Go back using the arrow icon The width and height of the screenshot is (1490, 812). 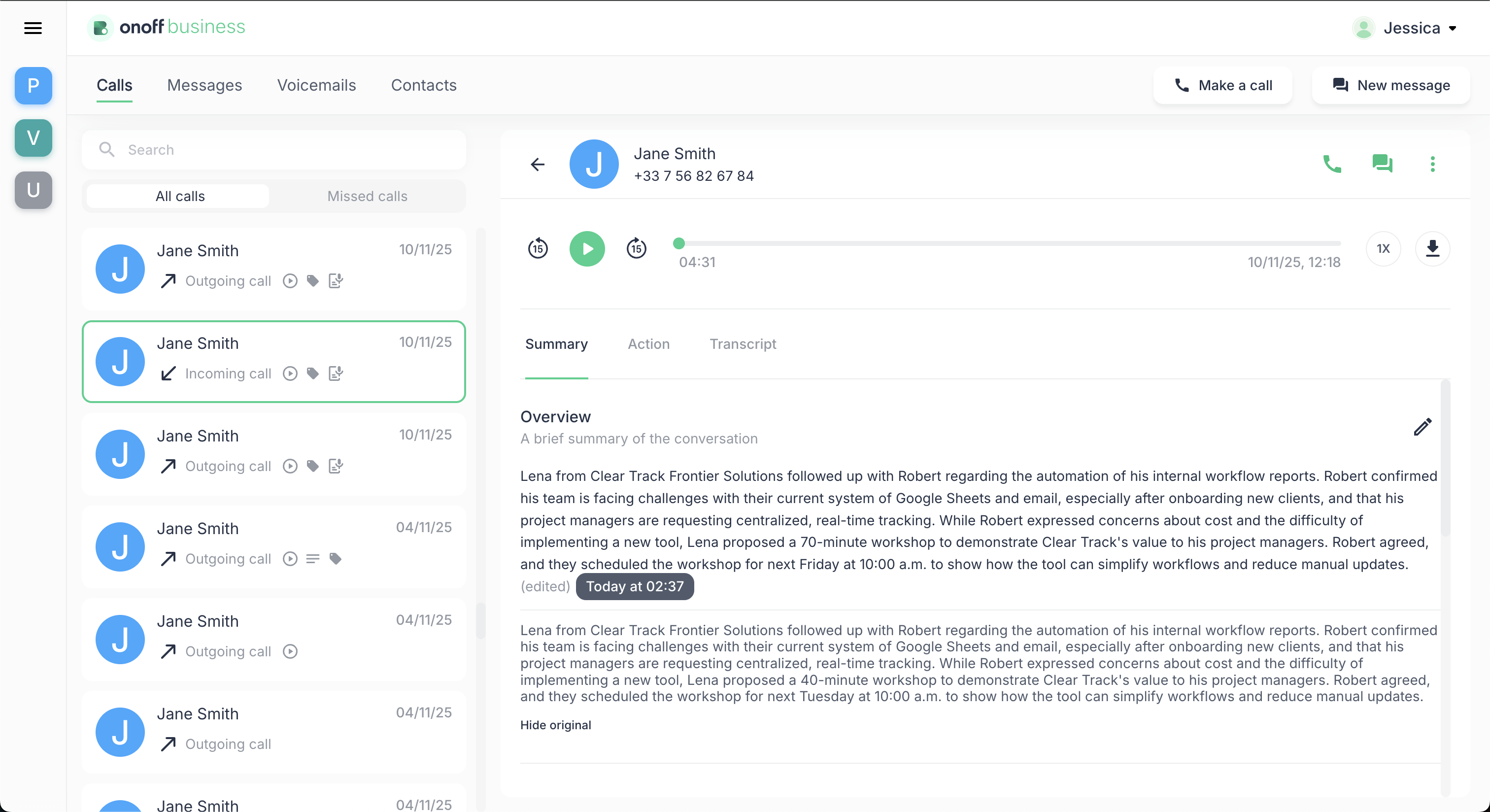538,164
